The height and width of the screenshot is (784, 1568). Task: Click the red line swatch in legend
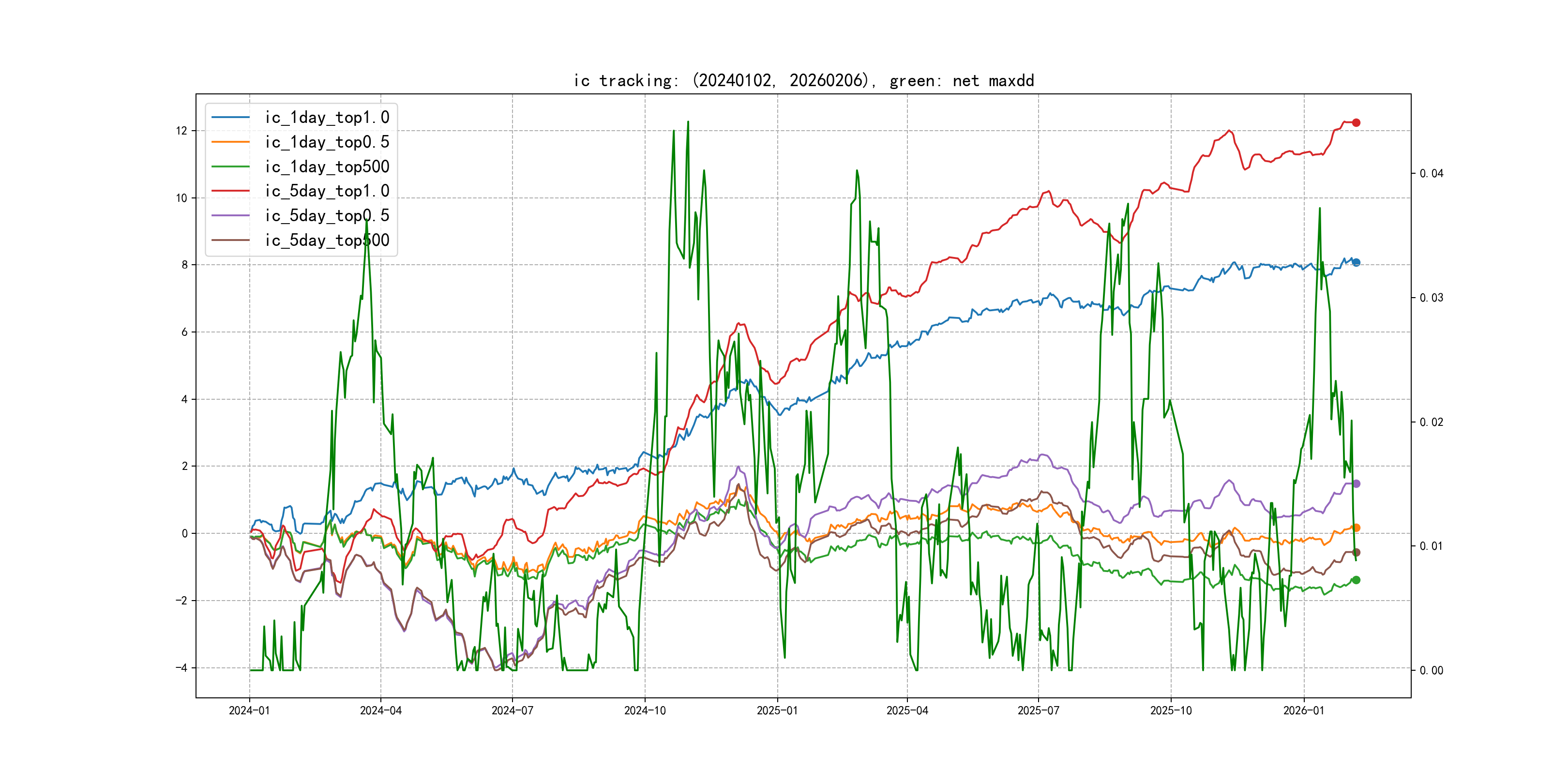click(x=230, y=191)
